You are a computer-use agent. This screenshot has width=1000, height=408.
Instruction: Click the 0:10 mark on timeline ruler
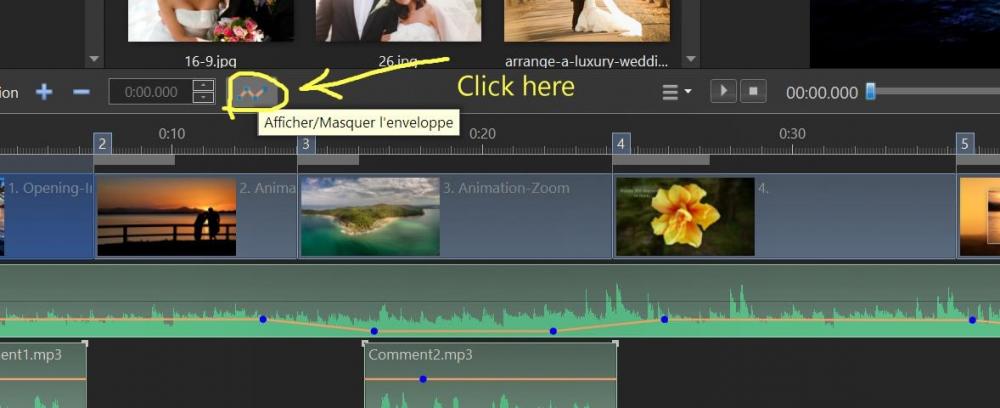(172, 134)
